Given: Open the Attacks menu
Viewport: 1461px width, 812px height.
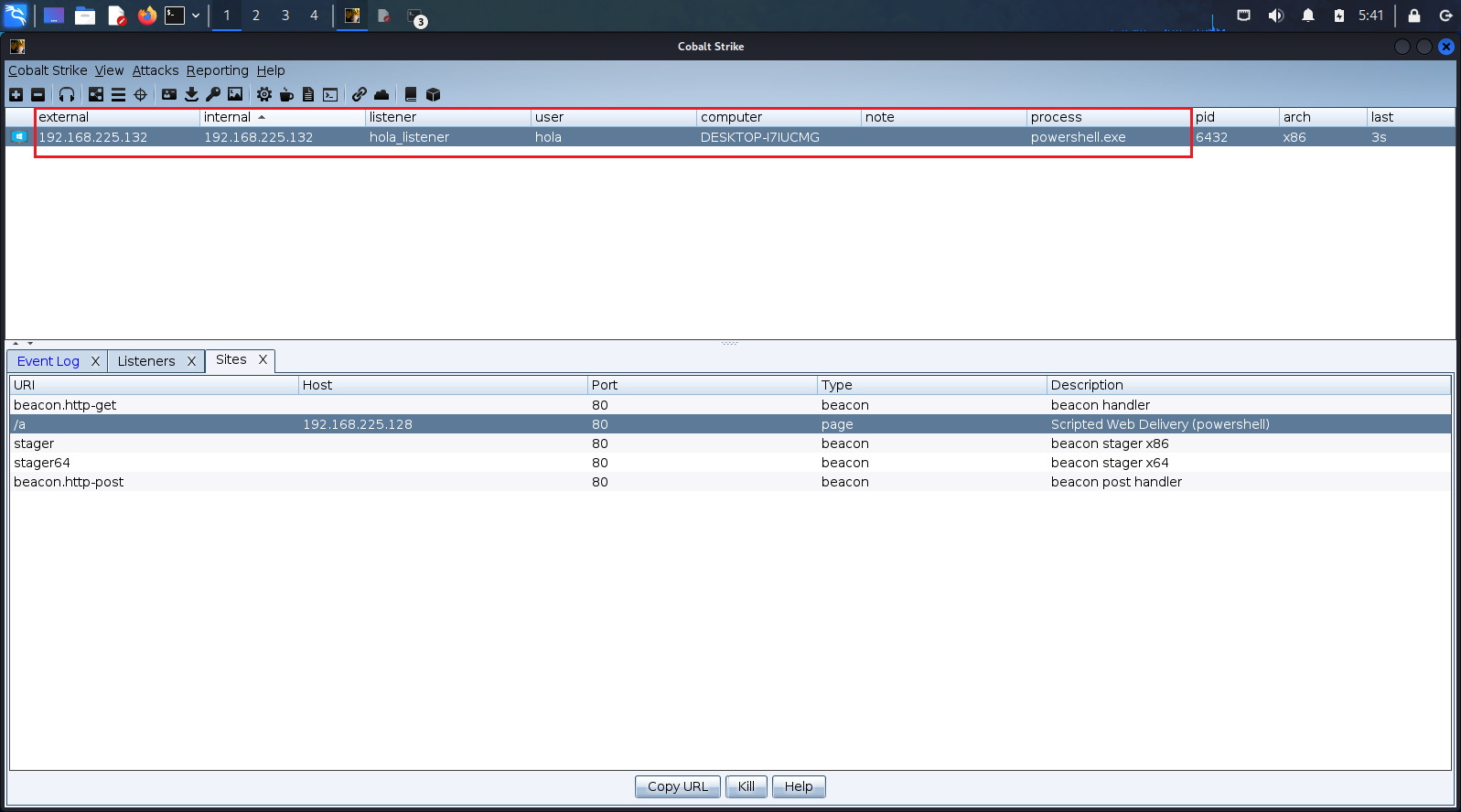Looking at the screenshot, I should 156,70.
